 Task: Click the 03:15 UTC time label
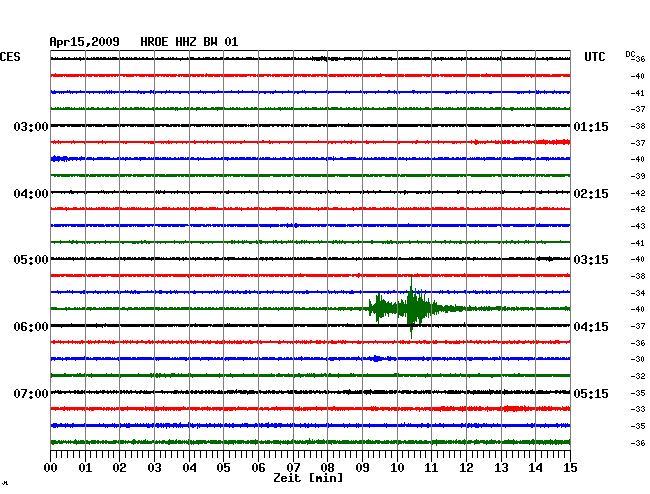click(x=591, y=260)
